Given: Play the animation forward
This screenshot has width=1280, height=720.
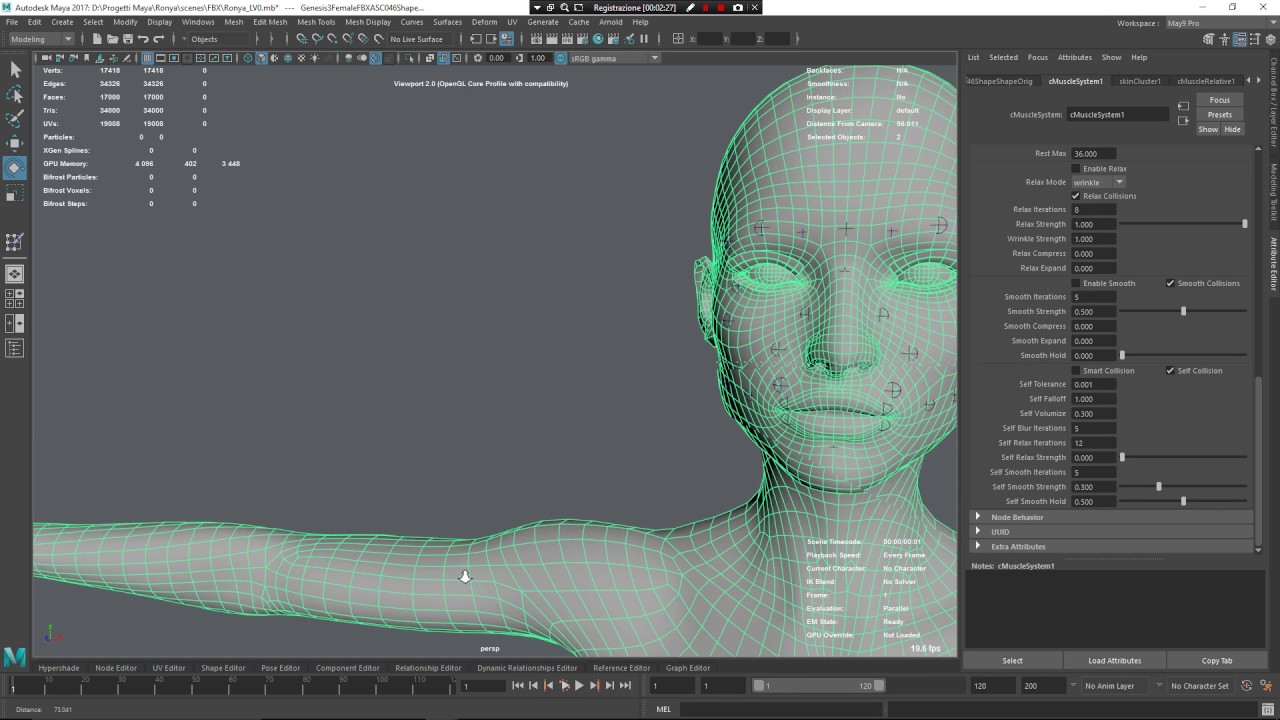Looking at the screenshot, I should tap(579, 686).
